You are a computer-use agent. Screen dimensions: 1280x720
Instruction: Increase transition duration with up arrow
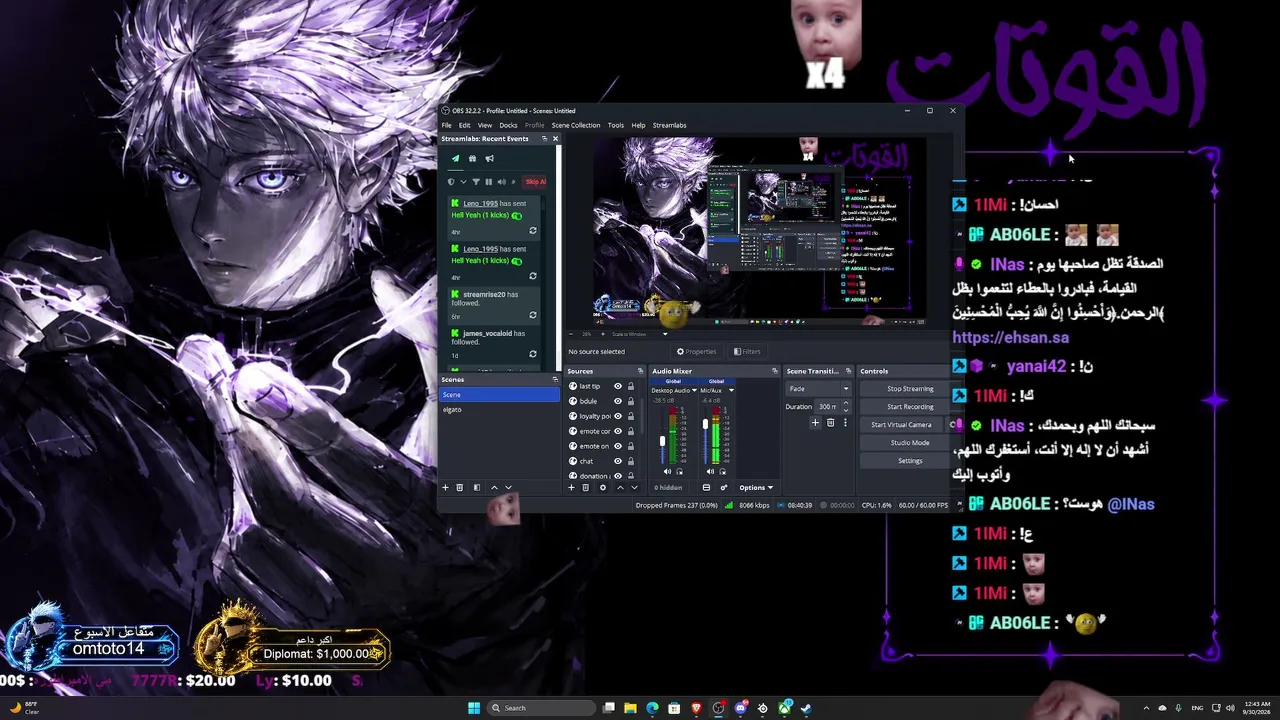846,403
